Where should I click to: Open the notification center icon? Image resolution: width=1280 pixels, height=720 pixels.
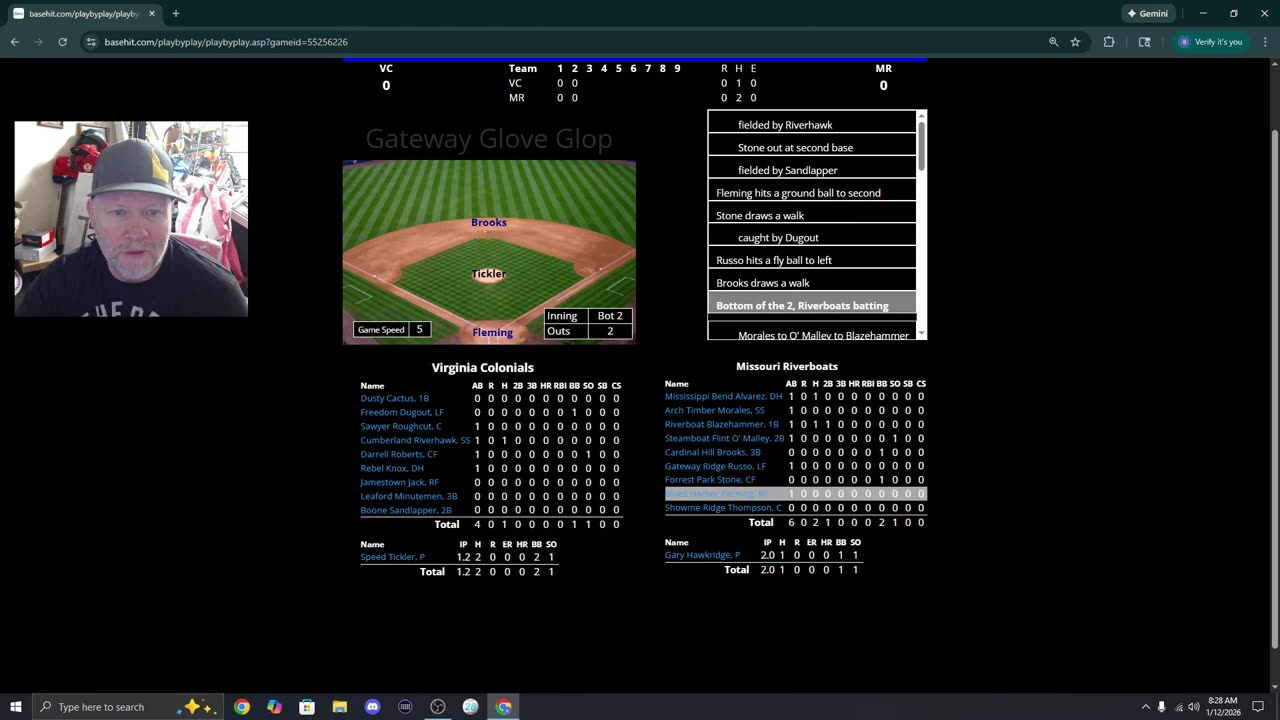[1258, 707]
